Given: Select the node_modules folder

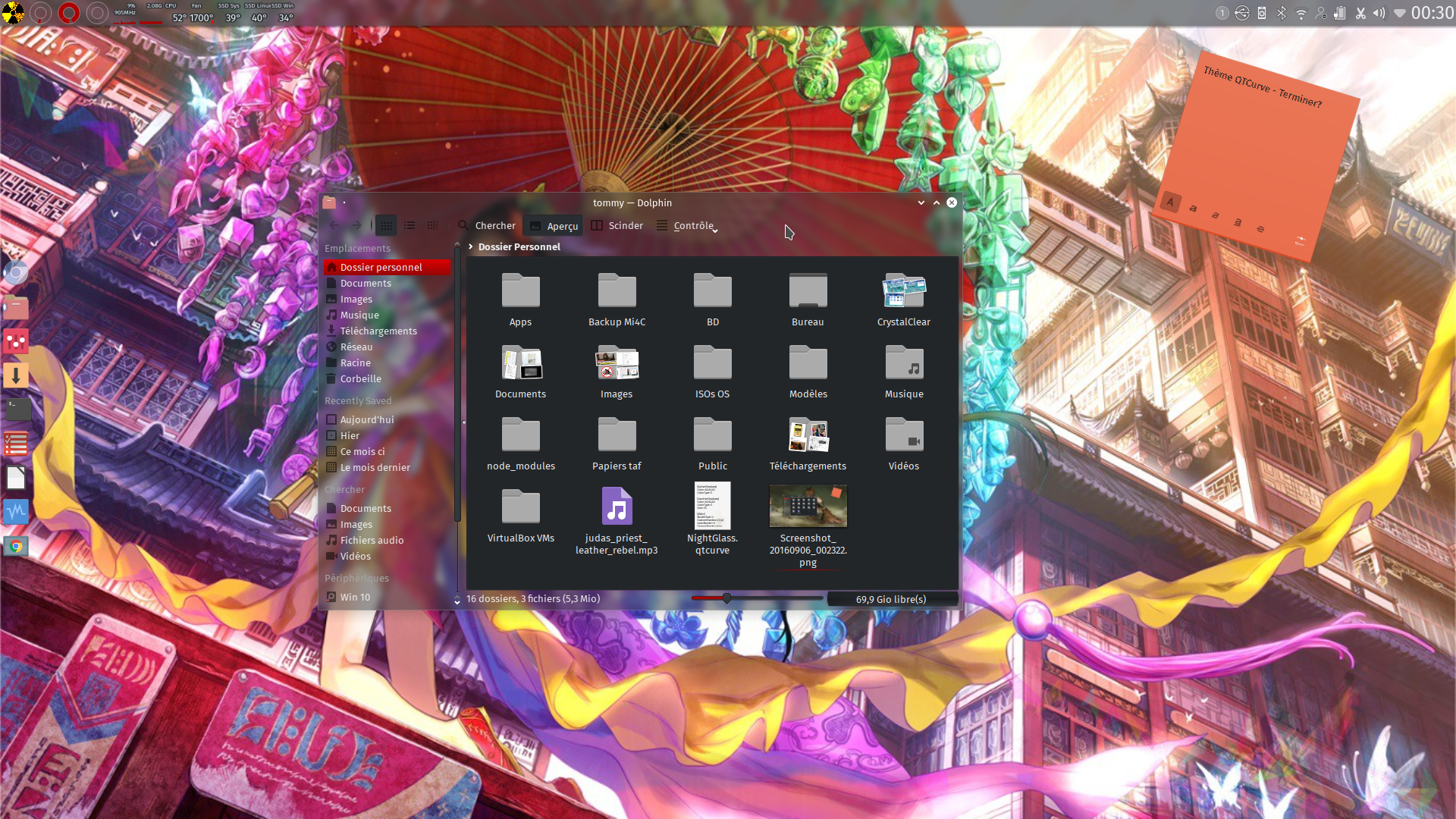Looking at the screenshot, I should (x=521, y=444).
